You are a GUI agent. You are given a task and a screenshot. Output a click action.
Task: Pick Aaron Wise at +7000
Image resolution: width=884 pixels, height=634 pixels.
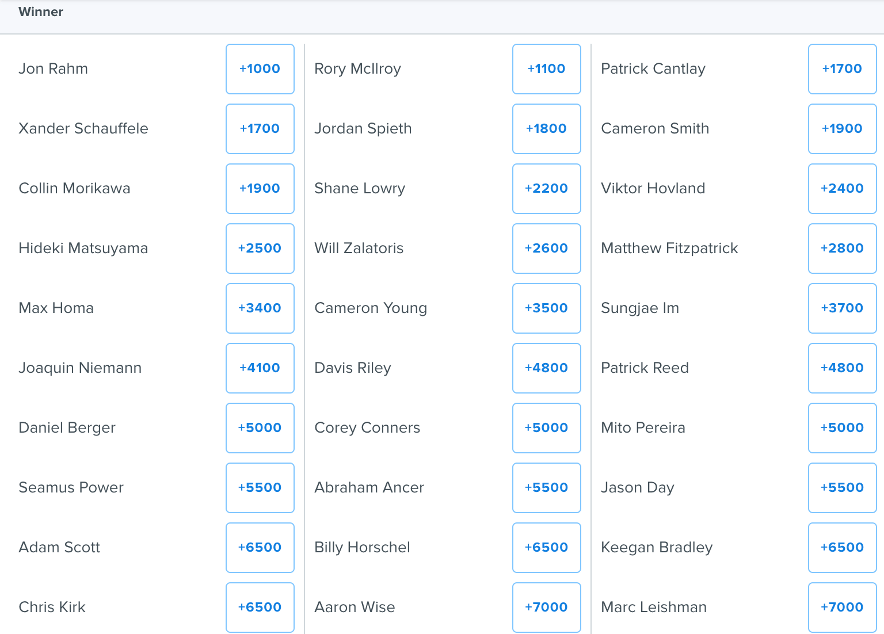(x=546, y=607)
